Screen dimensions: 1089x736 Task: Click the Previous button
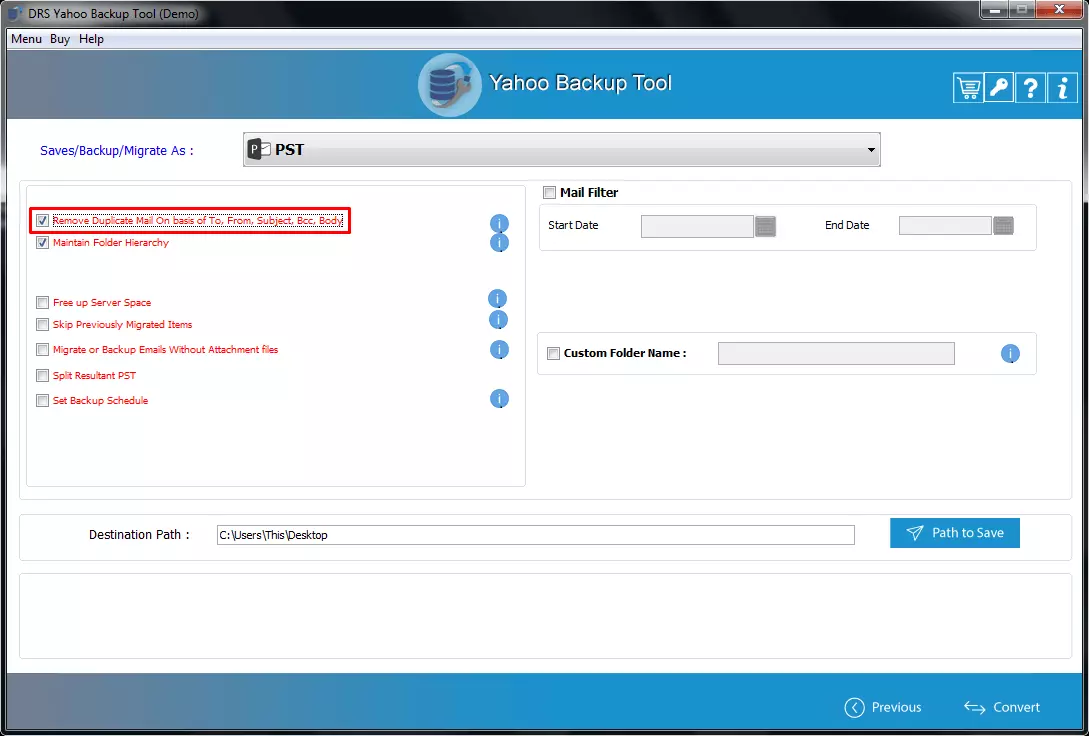coord(883,707)
